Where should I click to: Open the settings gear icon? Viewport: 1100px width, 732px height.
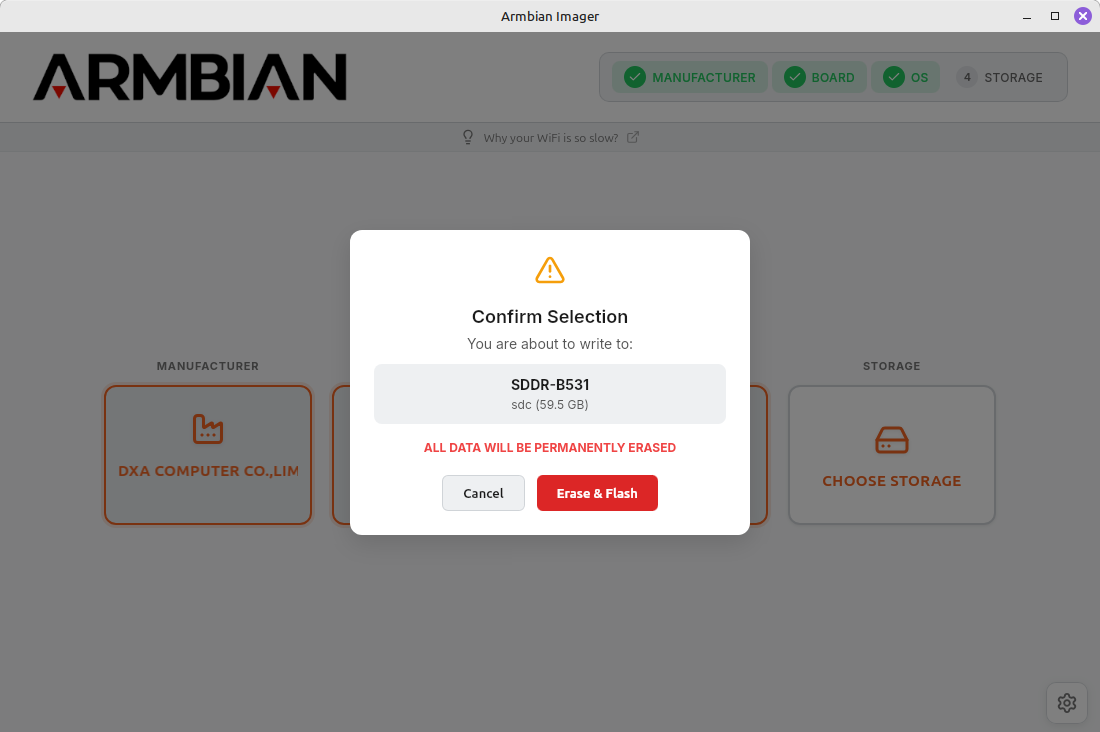1066,703
